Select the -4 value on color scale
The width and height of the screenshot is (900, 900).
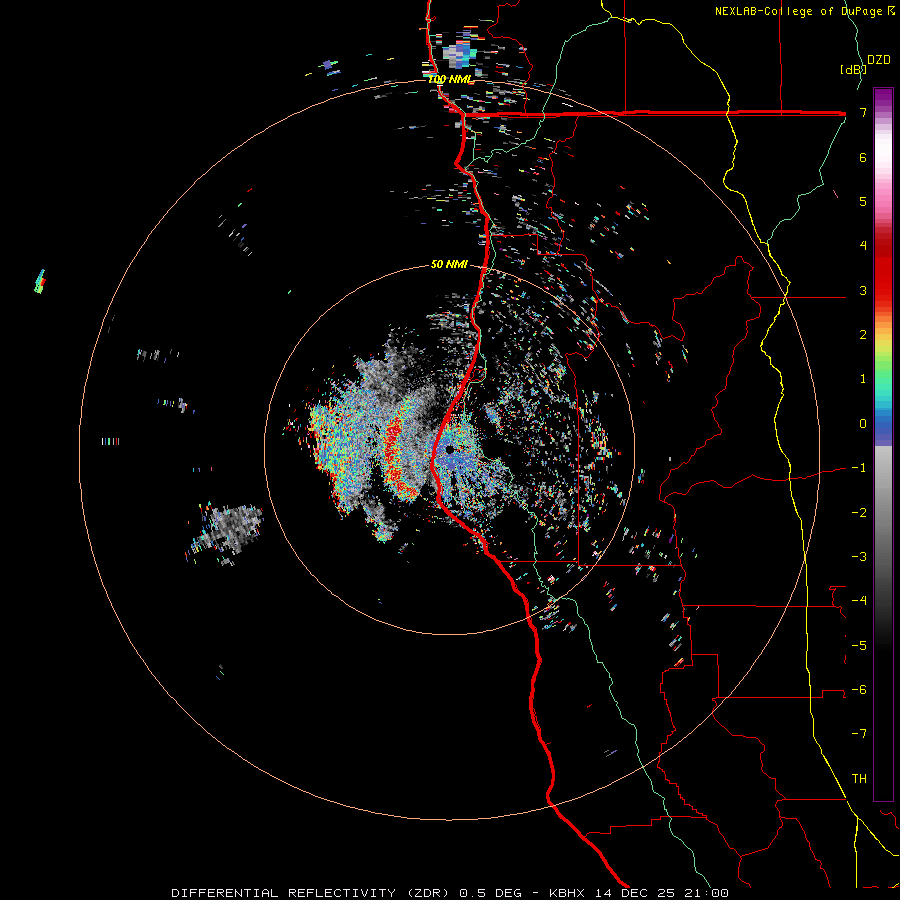point(859,600)
